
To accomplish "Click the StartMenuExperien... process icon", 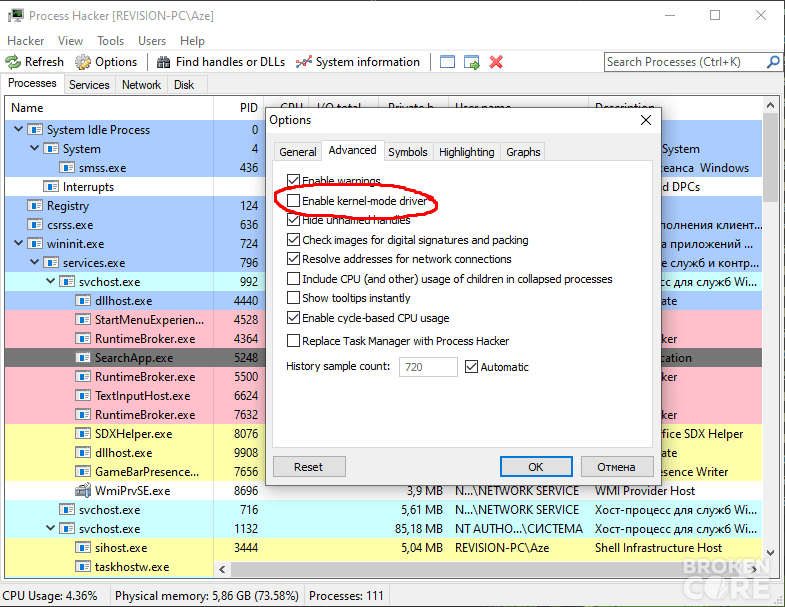I will pos(83,320).
